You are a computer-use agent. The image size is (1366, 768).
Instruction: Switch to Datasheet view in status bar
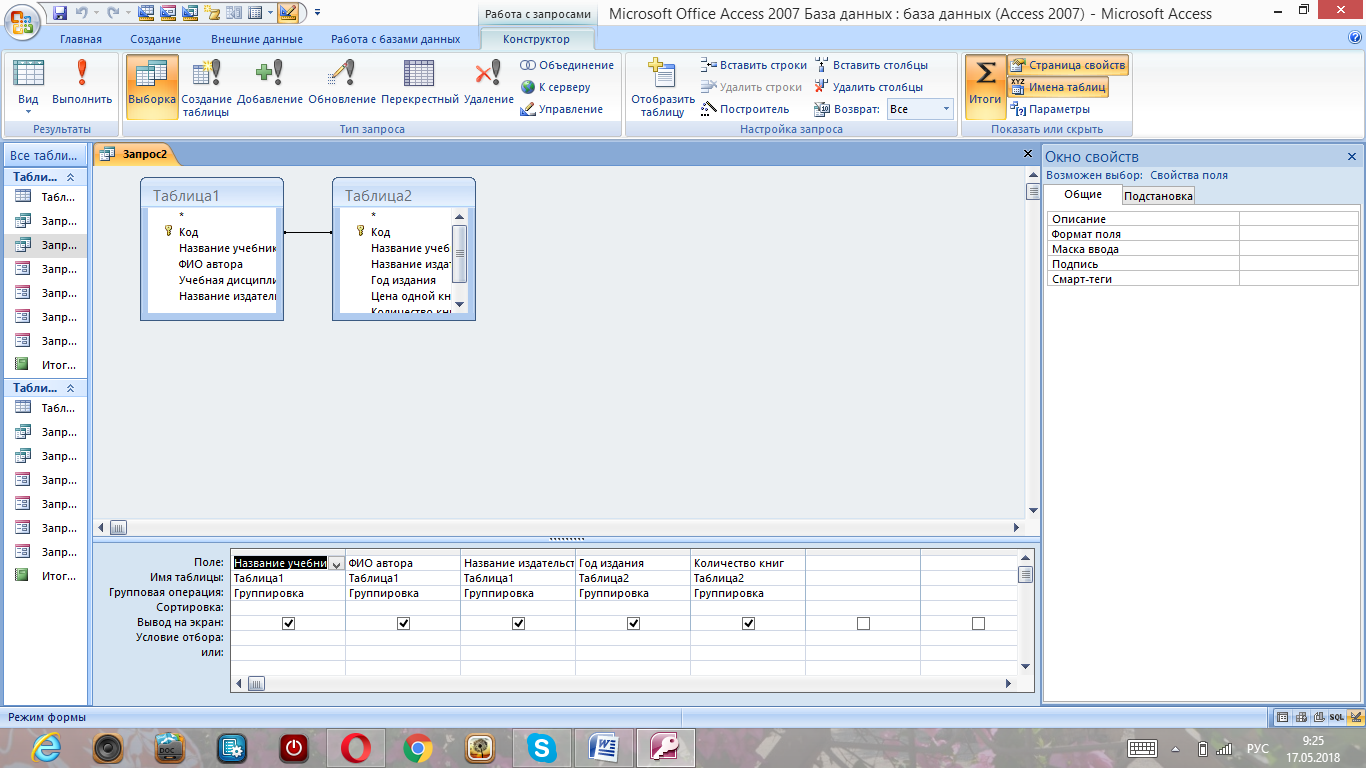[1282, 717]
